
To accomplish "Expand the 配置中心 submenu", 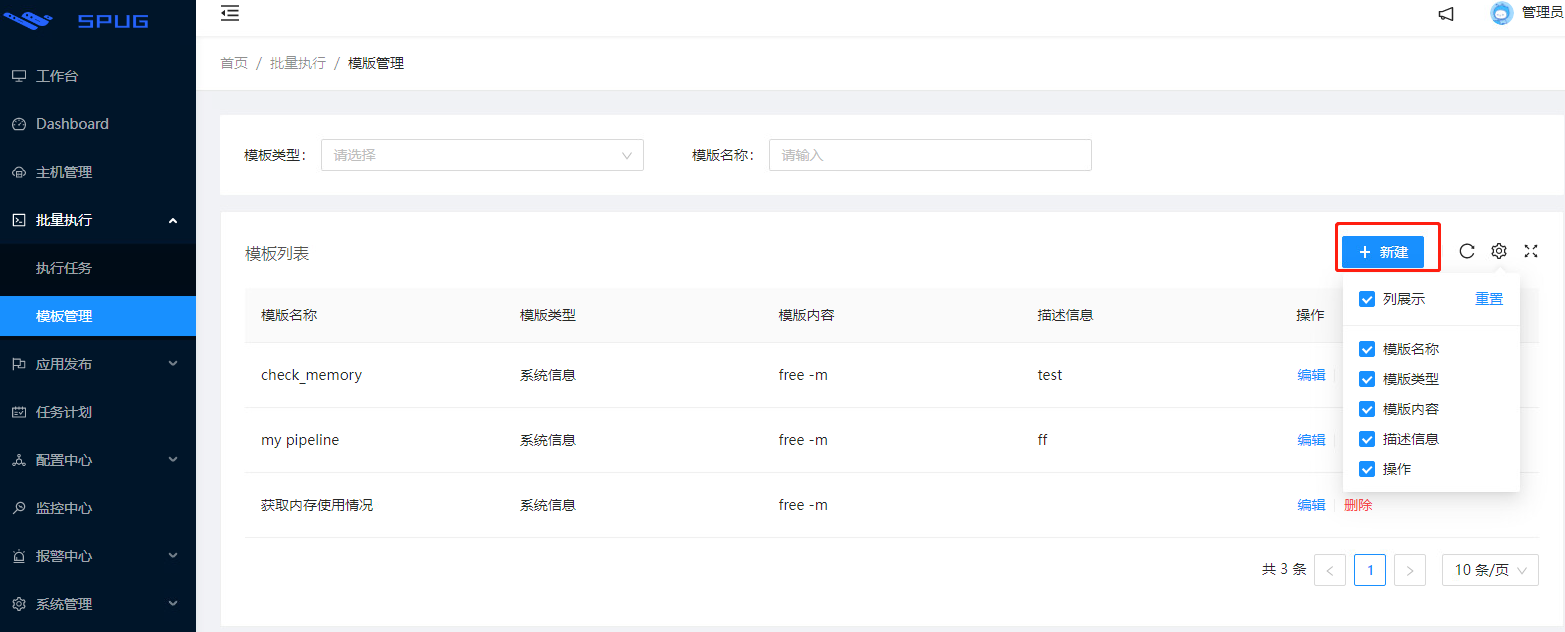I will click(173, 460).
